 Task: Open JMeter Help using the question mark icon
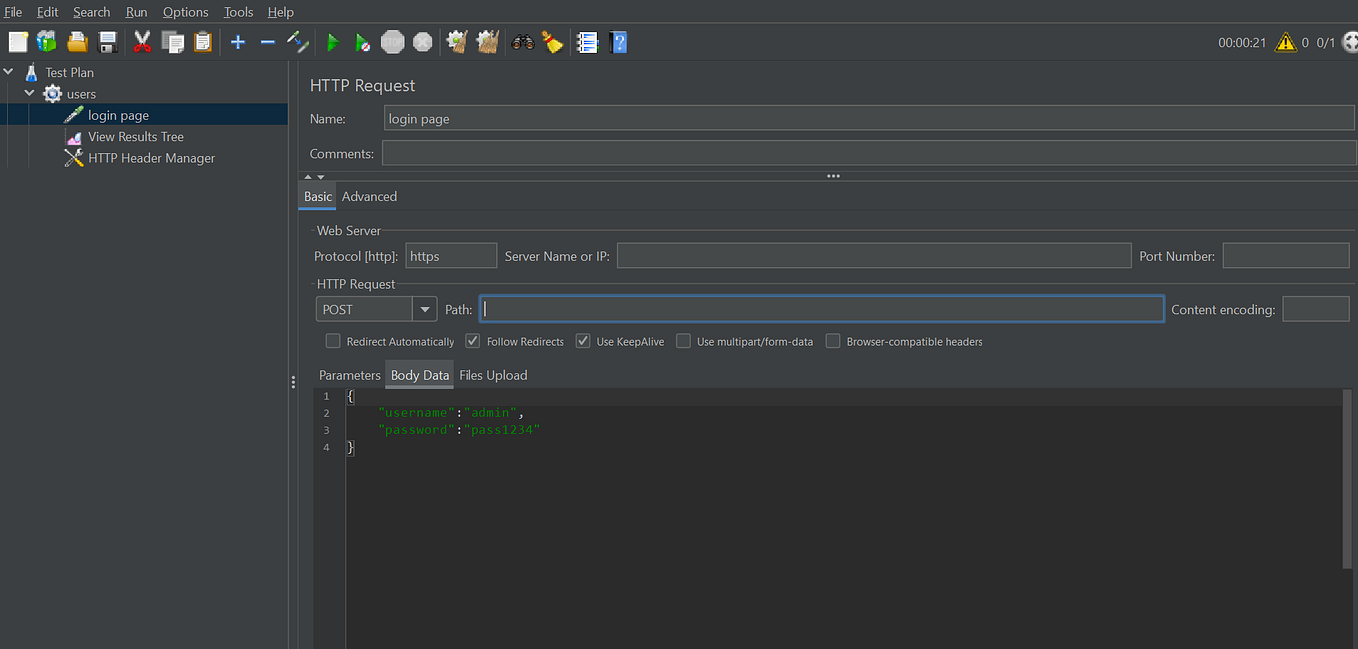[x=617, y=41]
